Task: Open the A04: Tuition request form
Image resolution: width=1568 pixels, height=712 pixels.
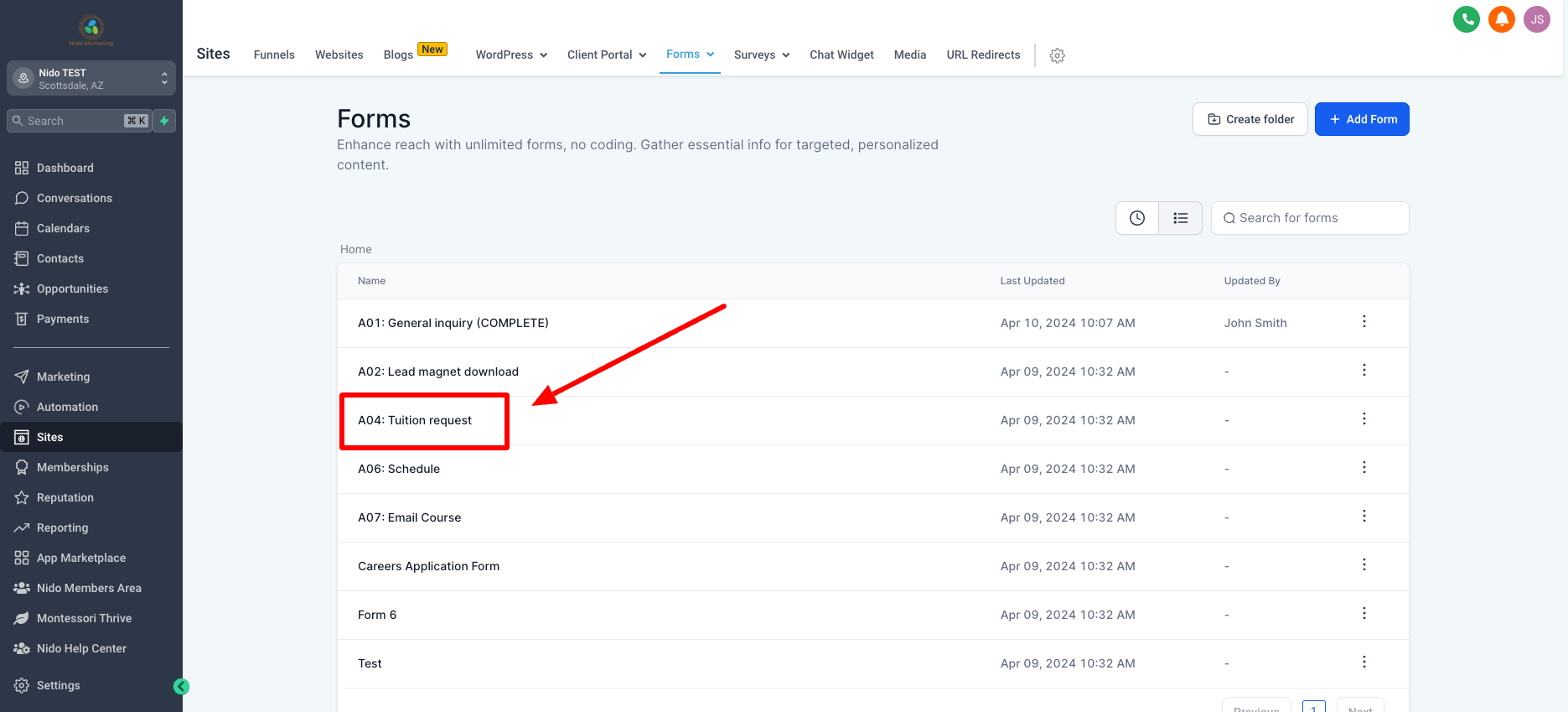Action: point(415,420)
